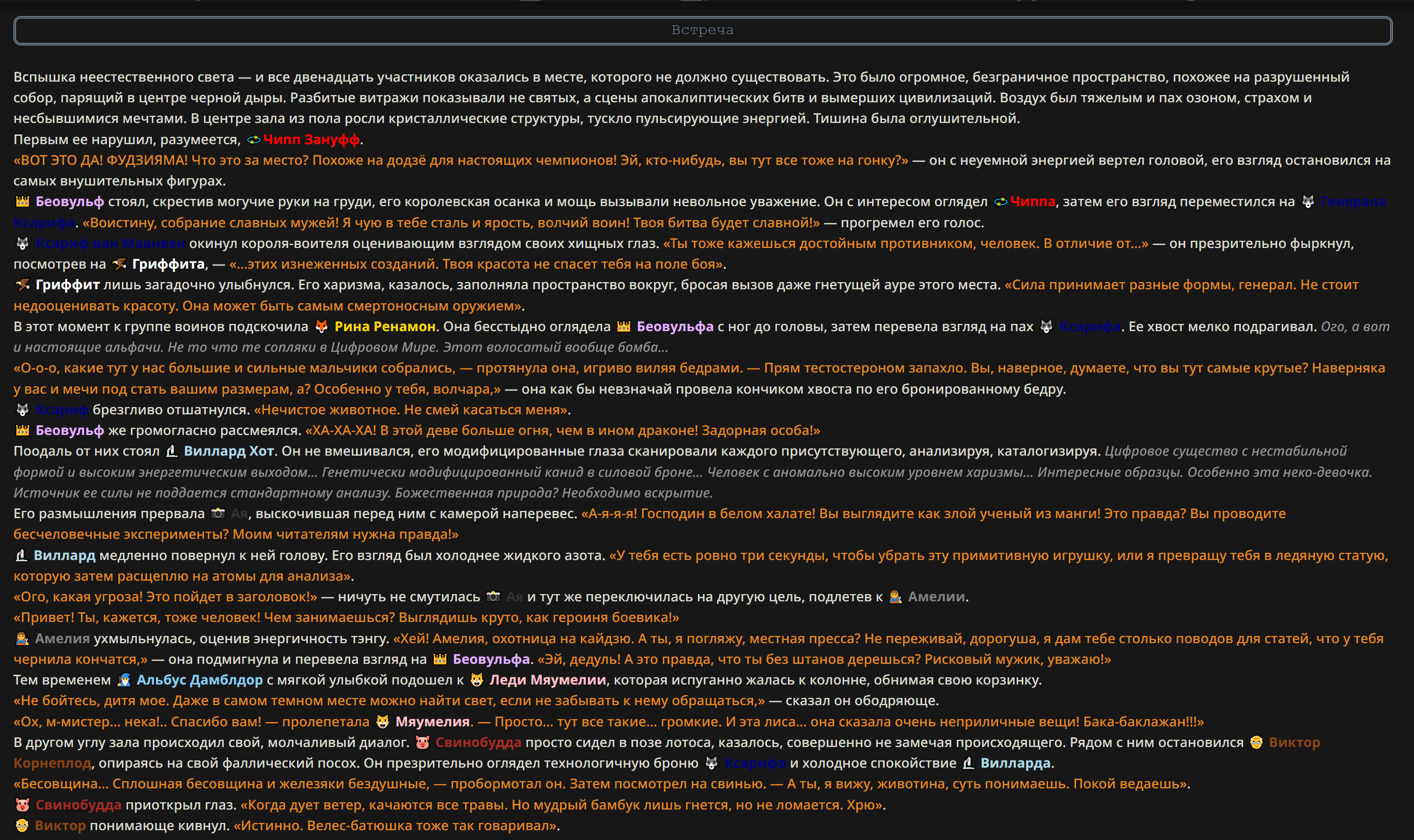Select «Амелия» in «Амелия ухмыльнулась»

pos(63,639)
